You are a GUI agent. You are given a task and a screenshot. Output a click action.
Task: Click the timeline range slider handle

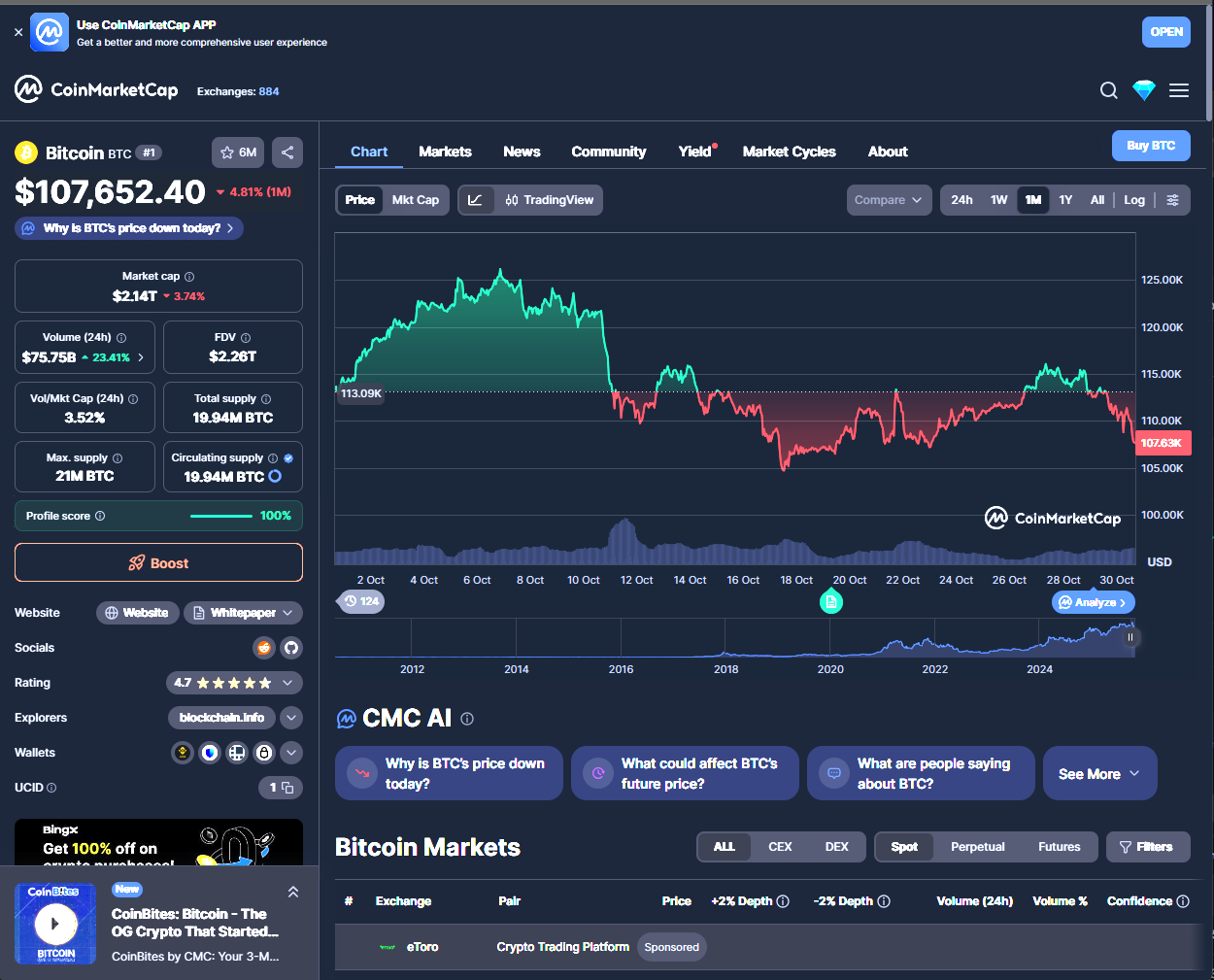tap(1130, 638)
